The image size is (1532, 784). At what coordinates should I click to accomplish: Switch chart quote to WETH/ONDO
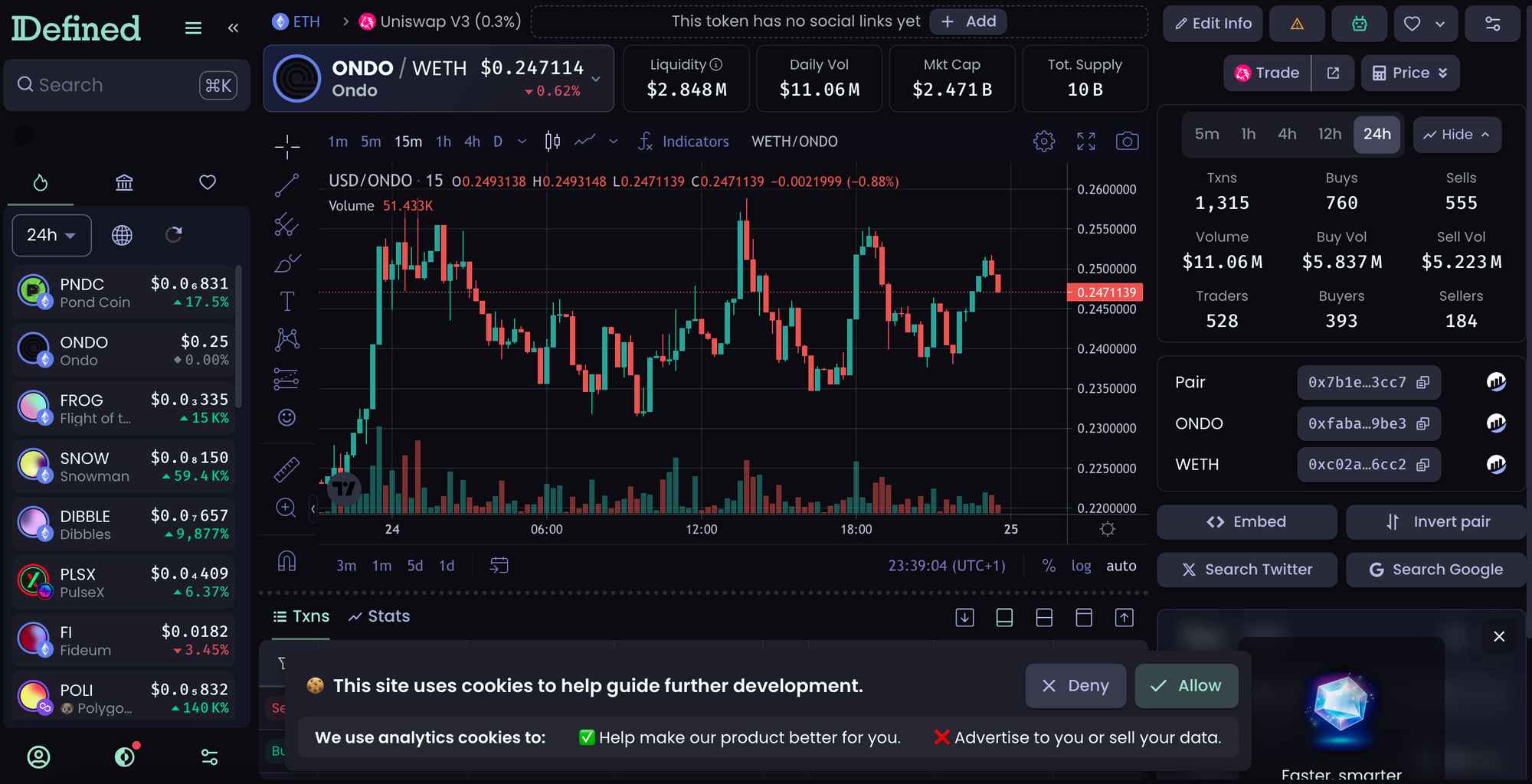click(794, 142)
